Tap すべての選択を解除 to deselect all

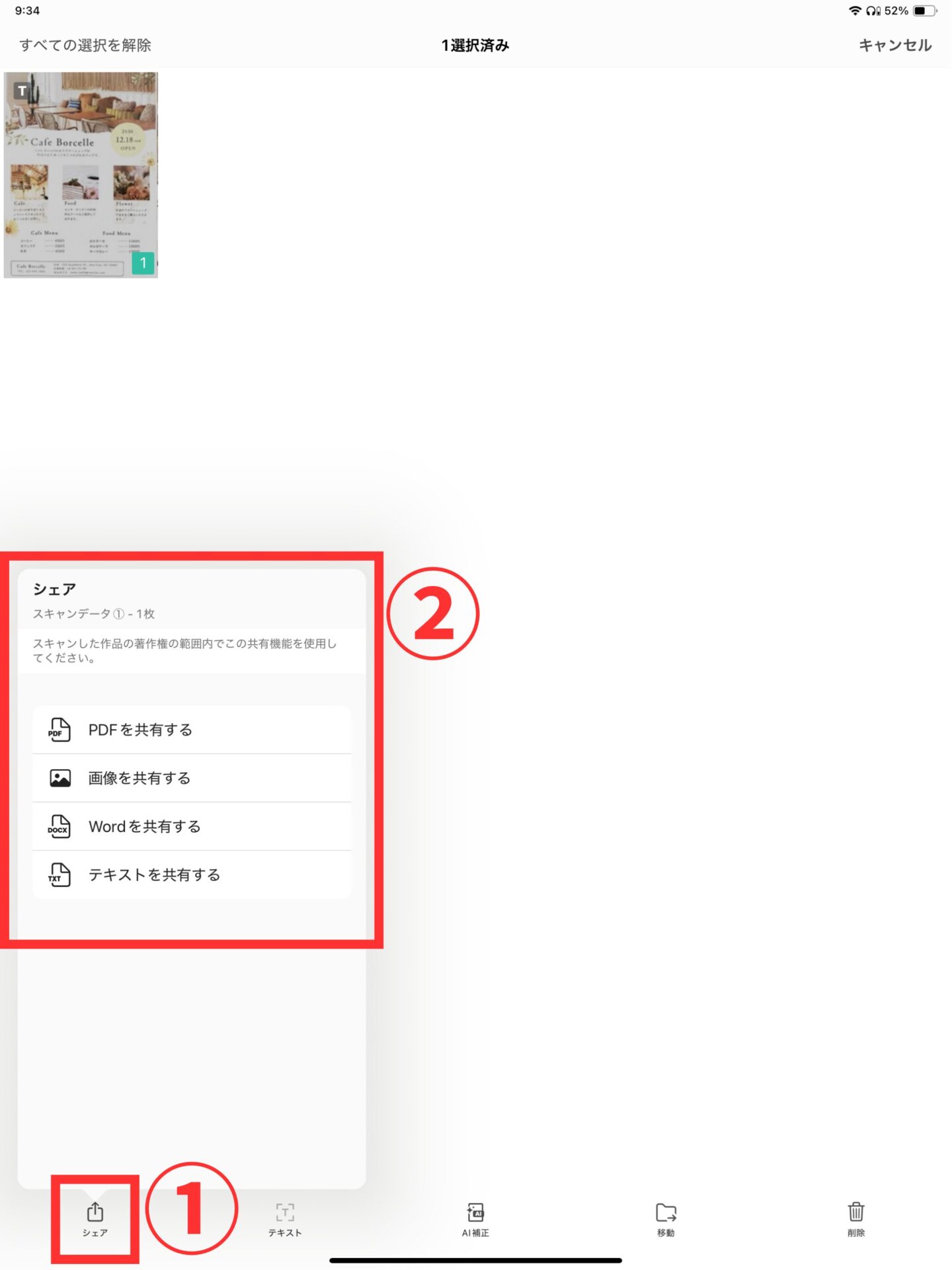pyautogui.click(x=85, y=45)
